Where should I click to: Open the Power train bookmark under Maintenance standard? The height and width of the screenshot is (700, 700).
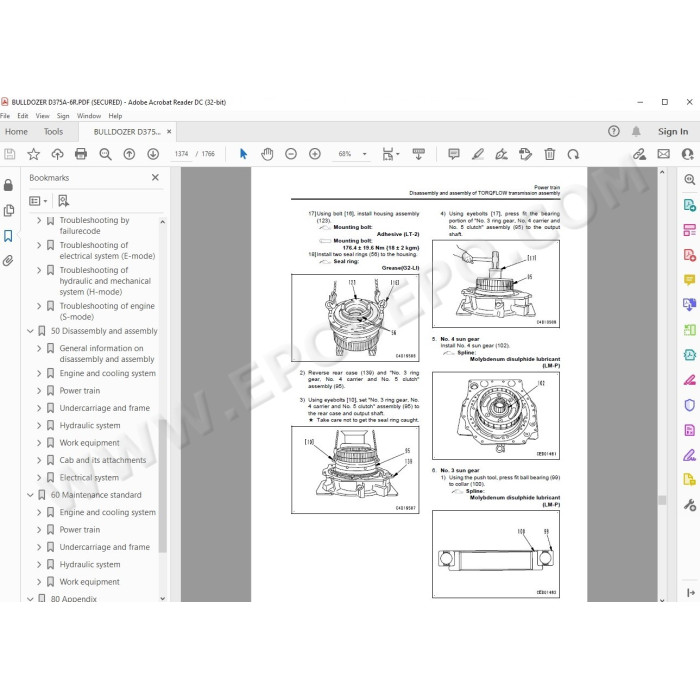pos(80,529)
